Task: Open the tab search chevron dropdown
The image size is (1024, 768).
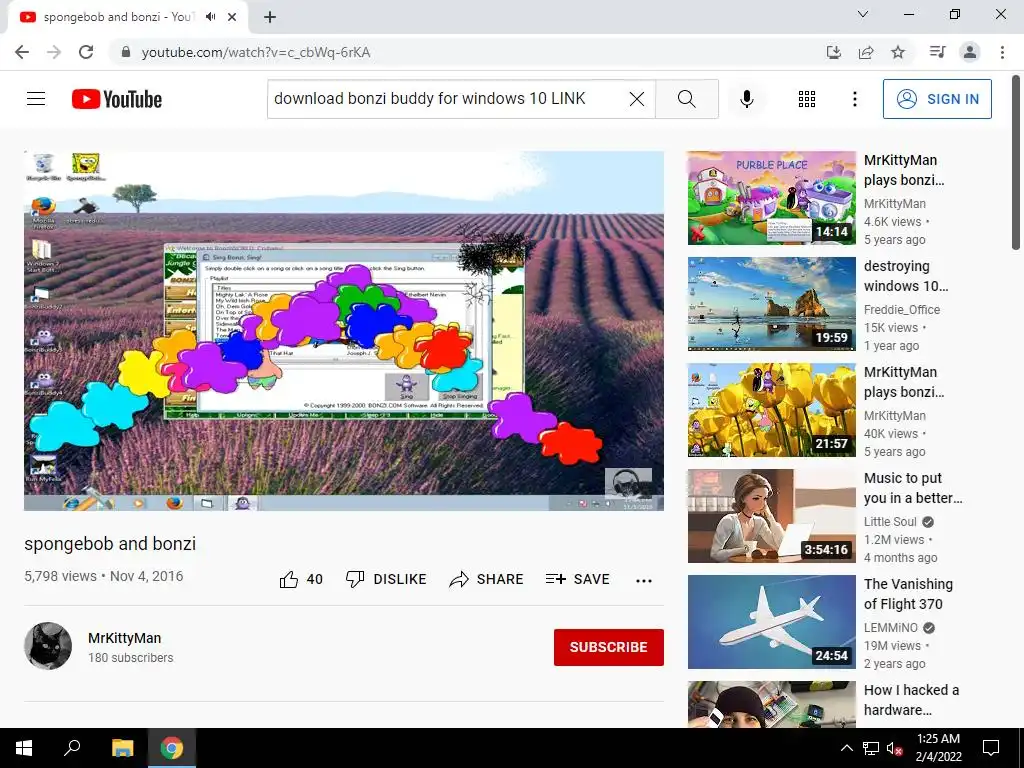Action: [863, 14]
